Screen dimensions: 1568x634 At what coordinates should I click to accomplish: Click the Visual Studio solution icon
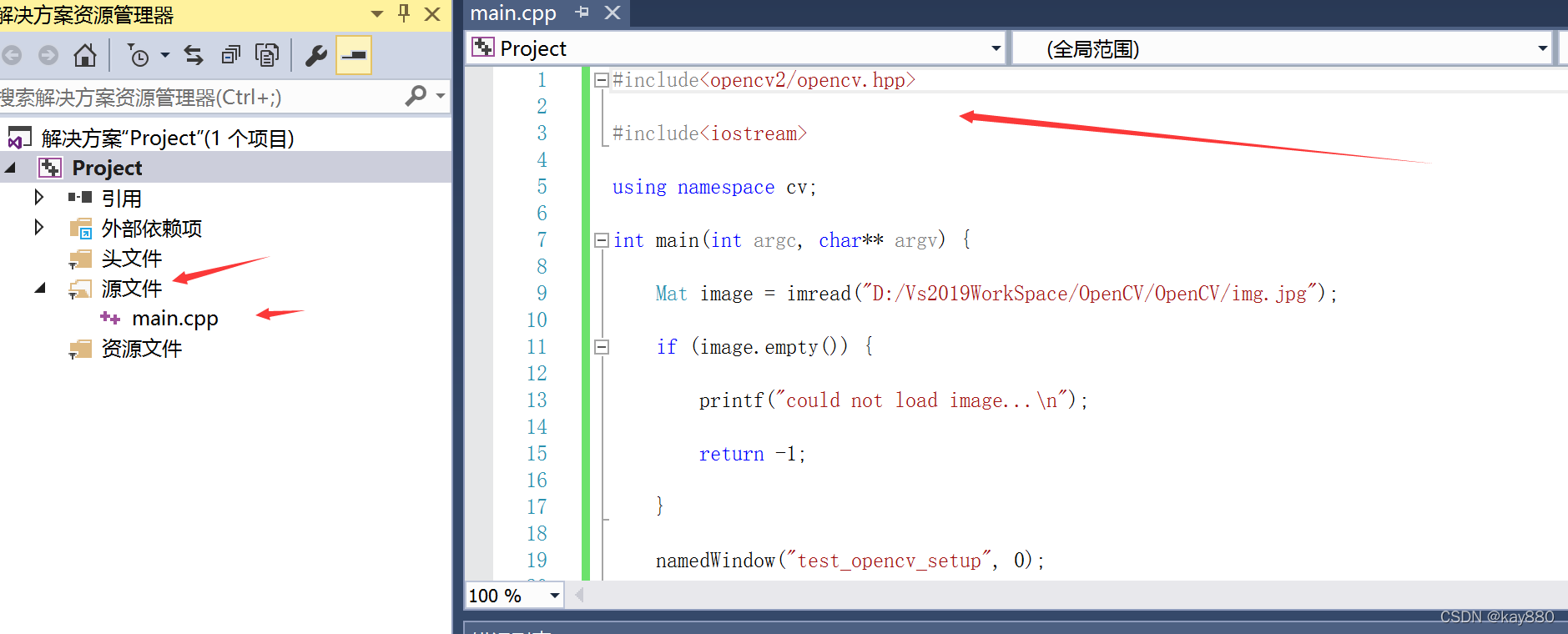[20, 138]
